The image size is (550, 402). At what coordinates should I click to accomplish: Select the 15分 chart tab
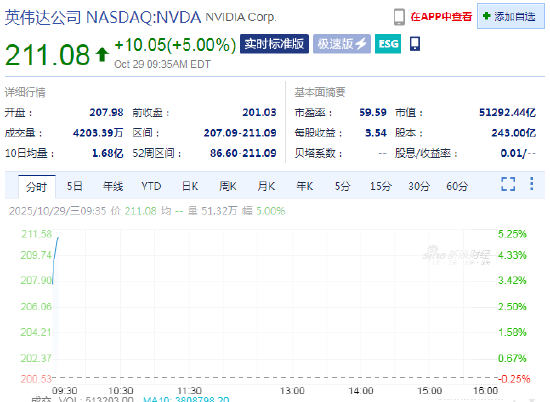(x=381, y=186)
